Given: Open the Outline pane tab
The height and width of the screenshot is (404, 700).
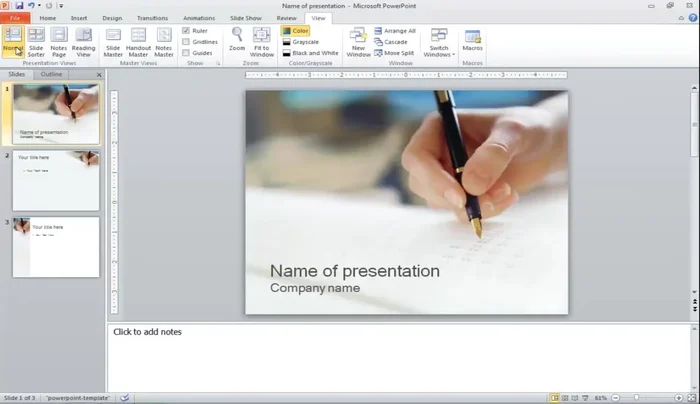Looking at the screenshot, I should (51, 74).
